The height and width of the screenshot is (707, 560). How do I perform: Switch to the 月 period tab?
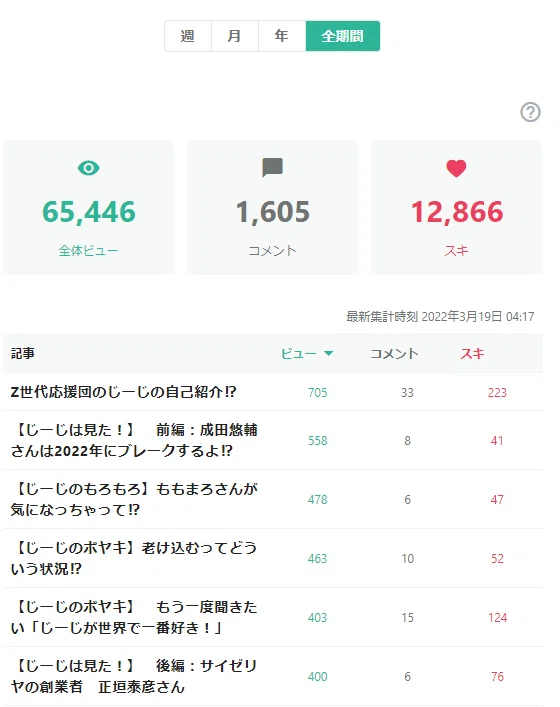[x=235, y=36]
